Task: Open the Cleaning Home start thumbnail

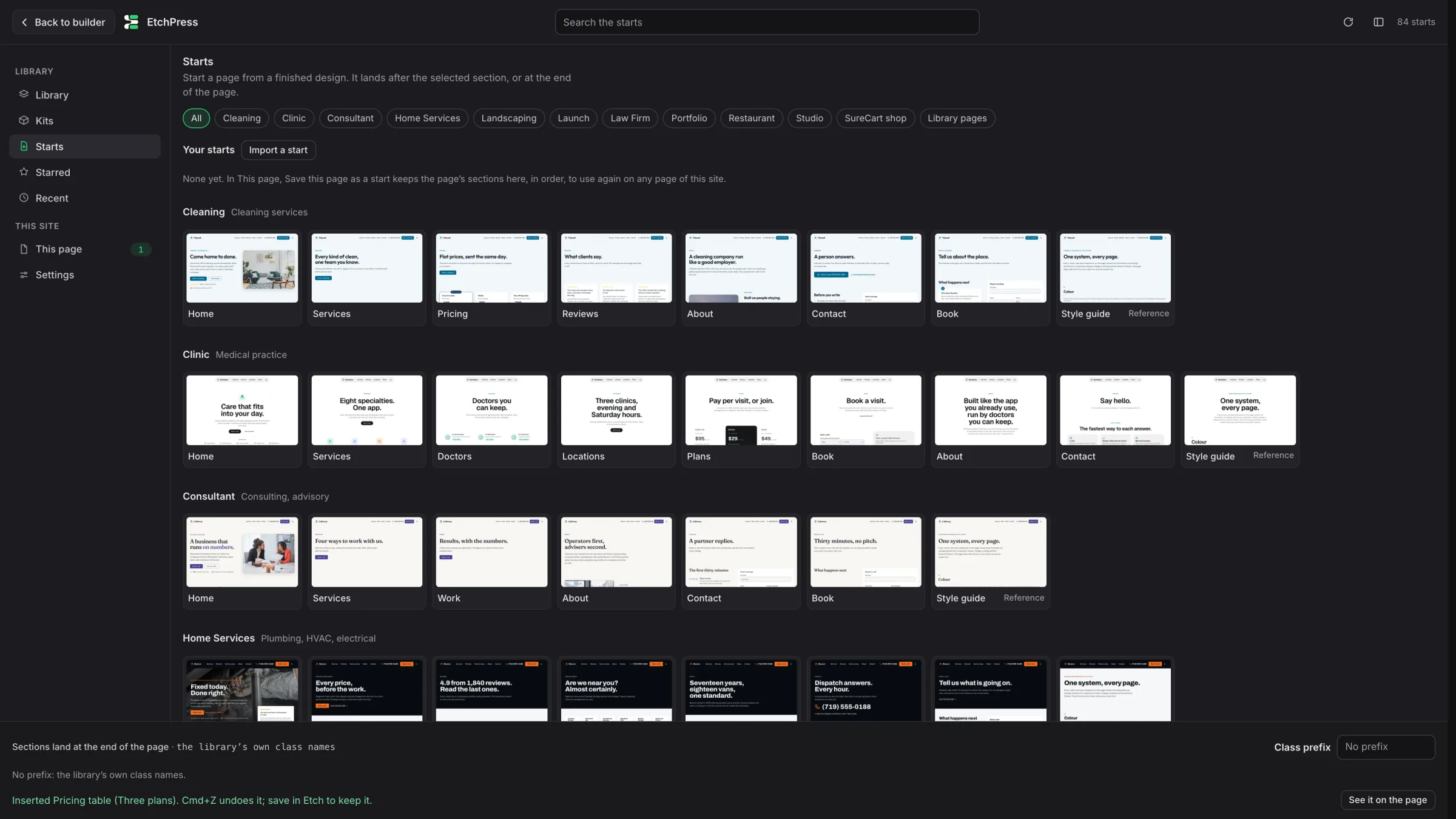Action: pyautogui.click(x=242, y=268)
